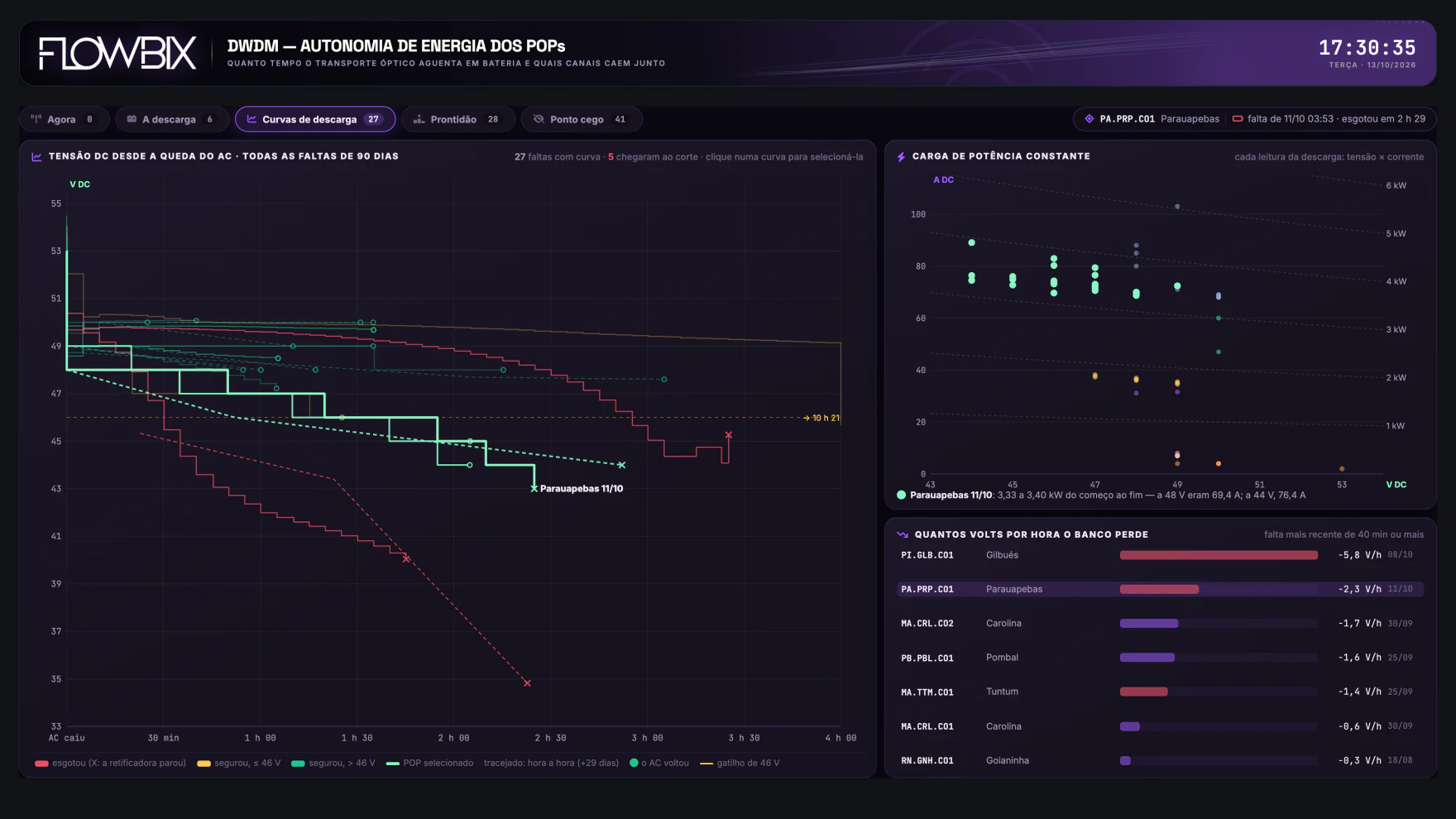Click the esgotou red legend swatch
This screenshot has height=819, width=1456.
pyautogui.click(x=41, y=764)
